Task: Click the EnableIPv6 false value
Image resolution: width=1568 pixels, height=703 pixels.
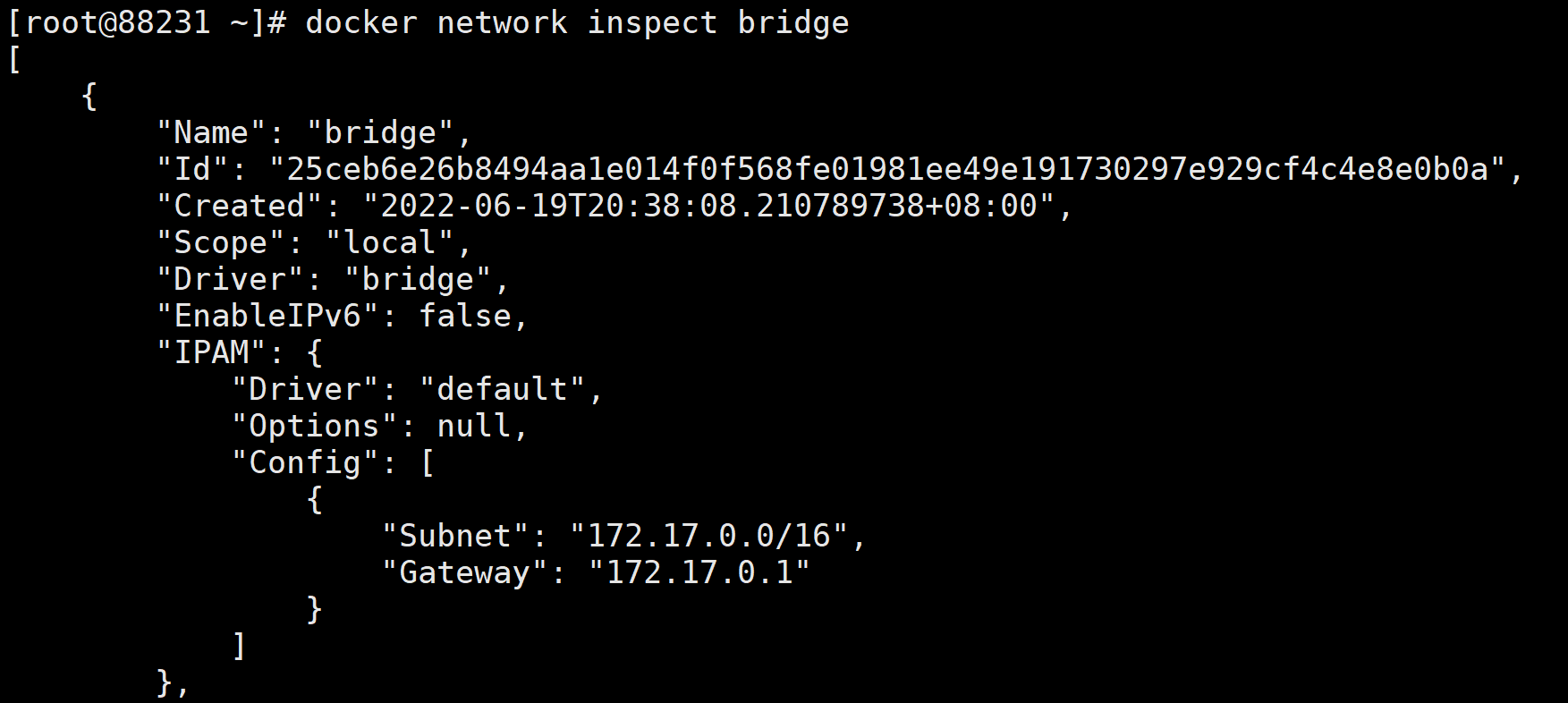Action: click(x=465, y=316)
